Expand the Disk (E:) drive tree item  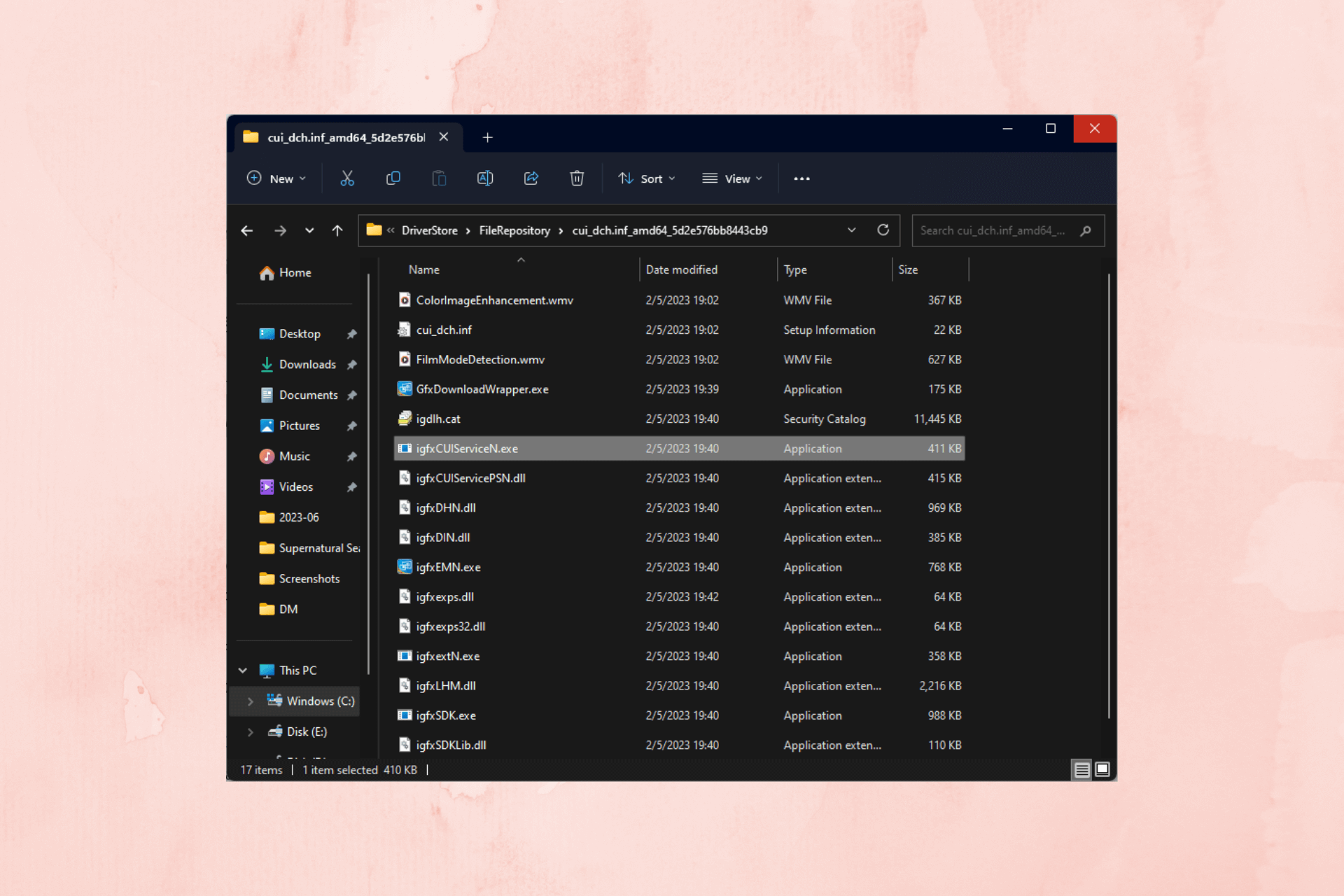tap(250, 731)
